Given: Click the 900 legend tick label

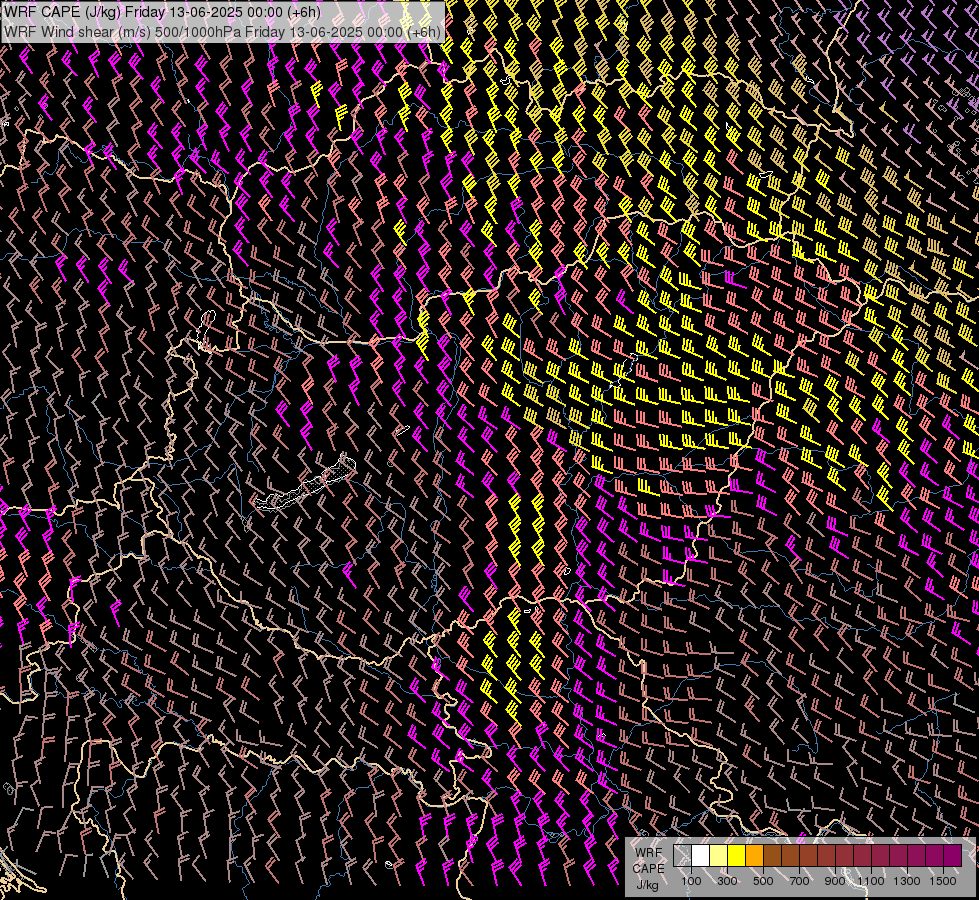Looking at the screenshot, I should [835, 881].
